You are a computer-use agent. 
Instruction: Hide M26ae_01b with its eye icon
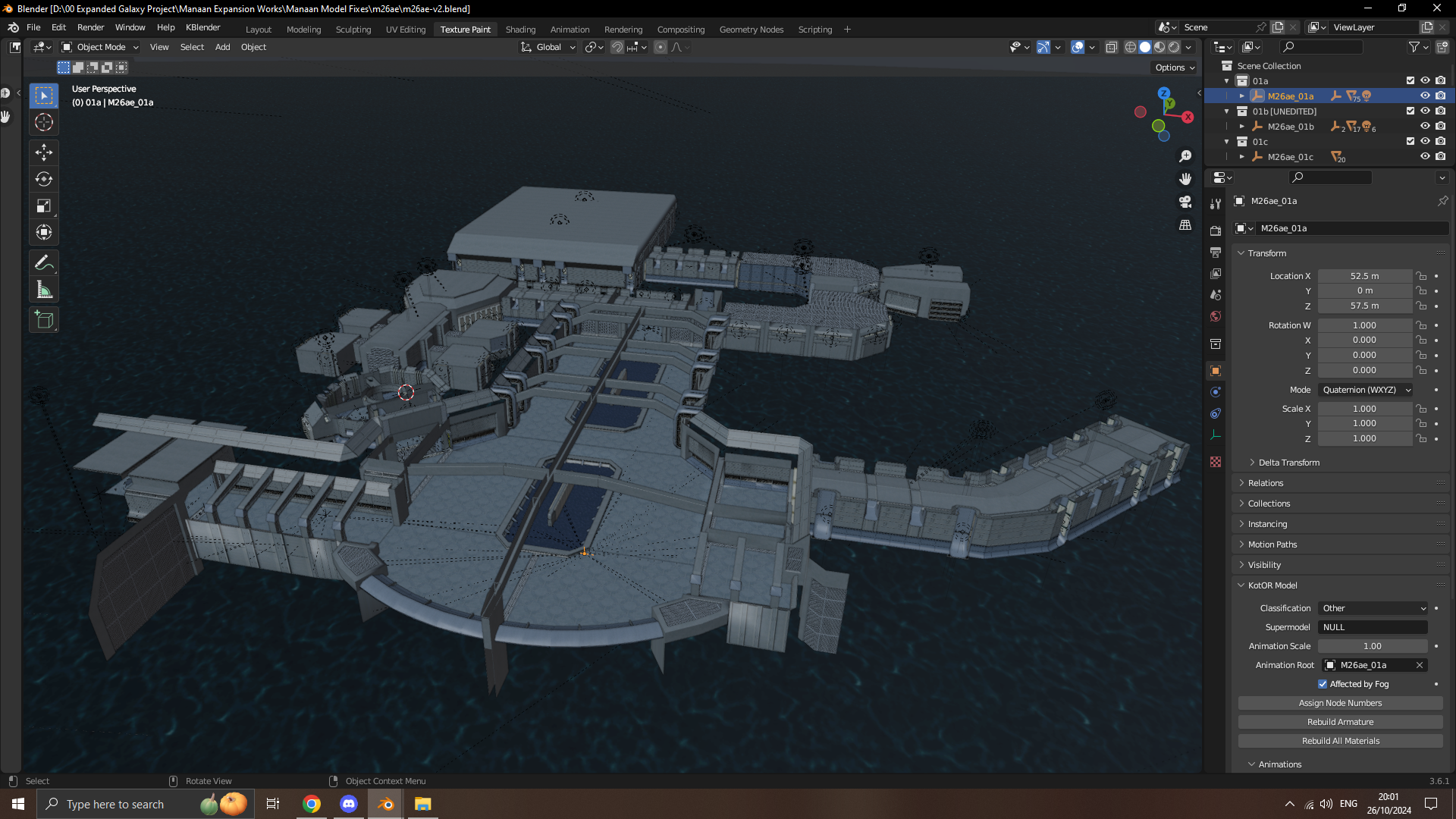pyautogui.click(x=1425, y=126)
